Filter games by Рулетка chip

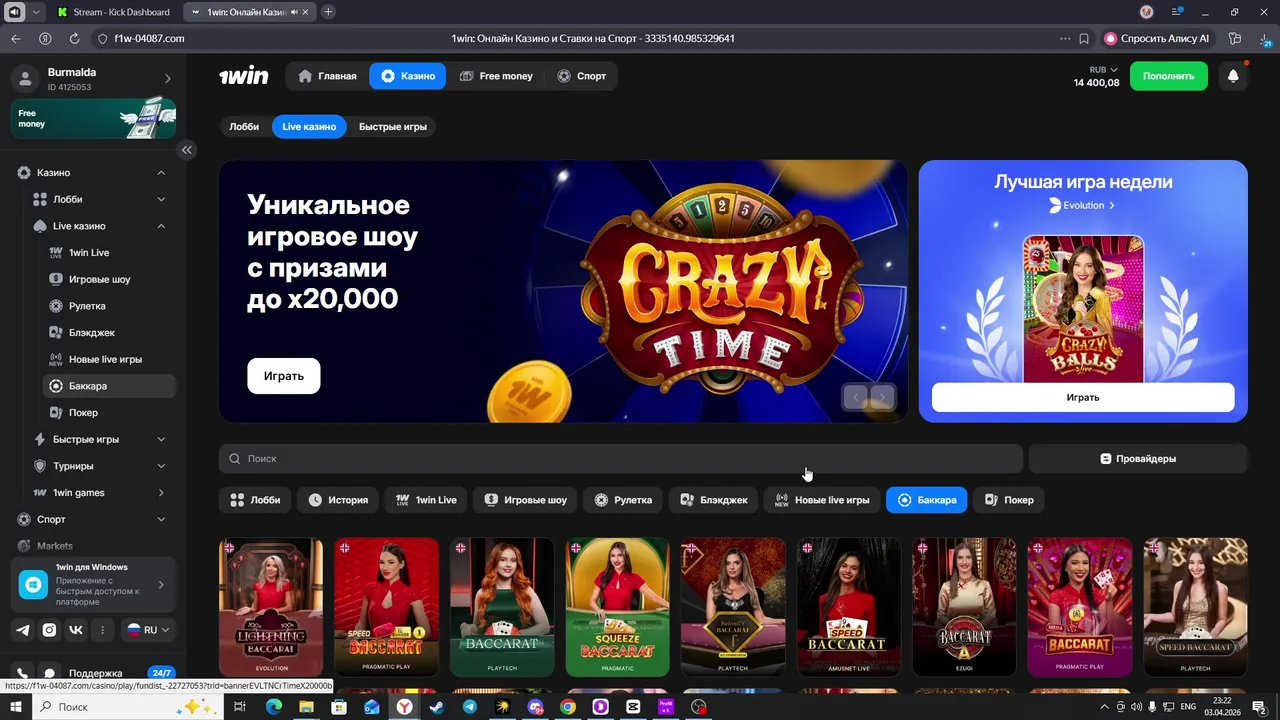pyautogui.click(x=623, y=500)
